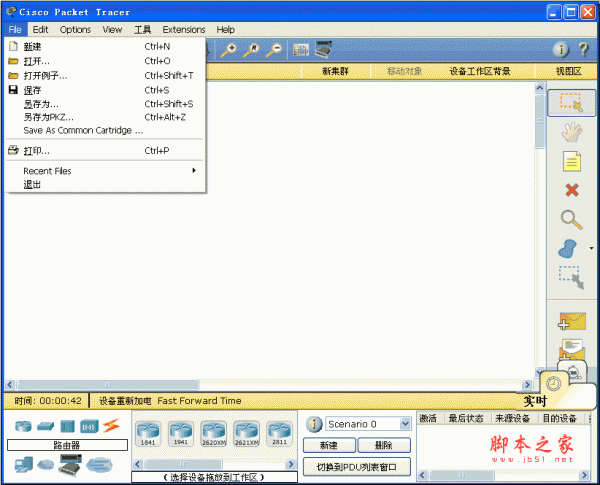Select the blue Draw Polygon tool
The width and height of the screenshot is (600, 485).
click(567, 248)
